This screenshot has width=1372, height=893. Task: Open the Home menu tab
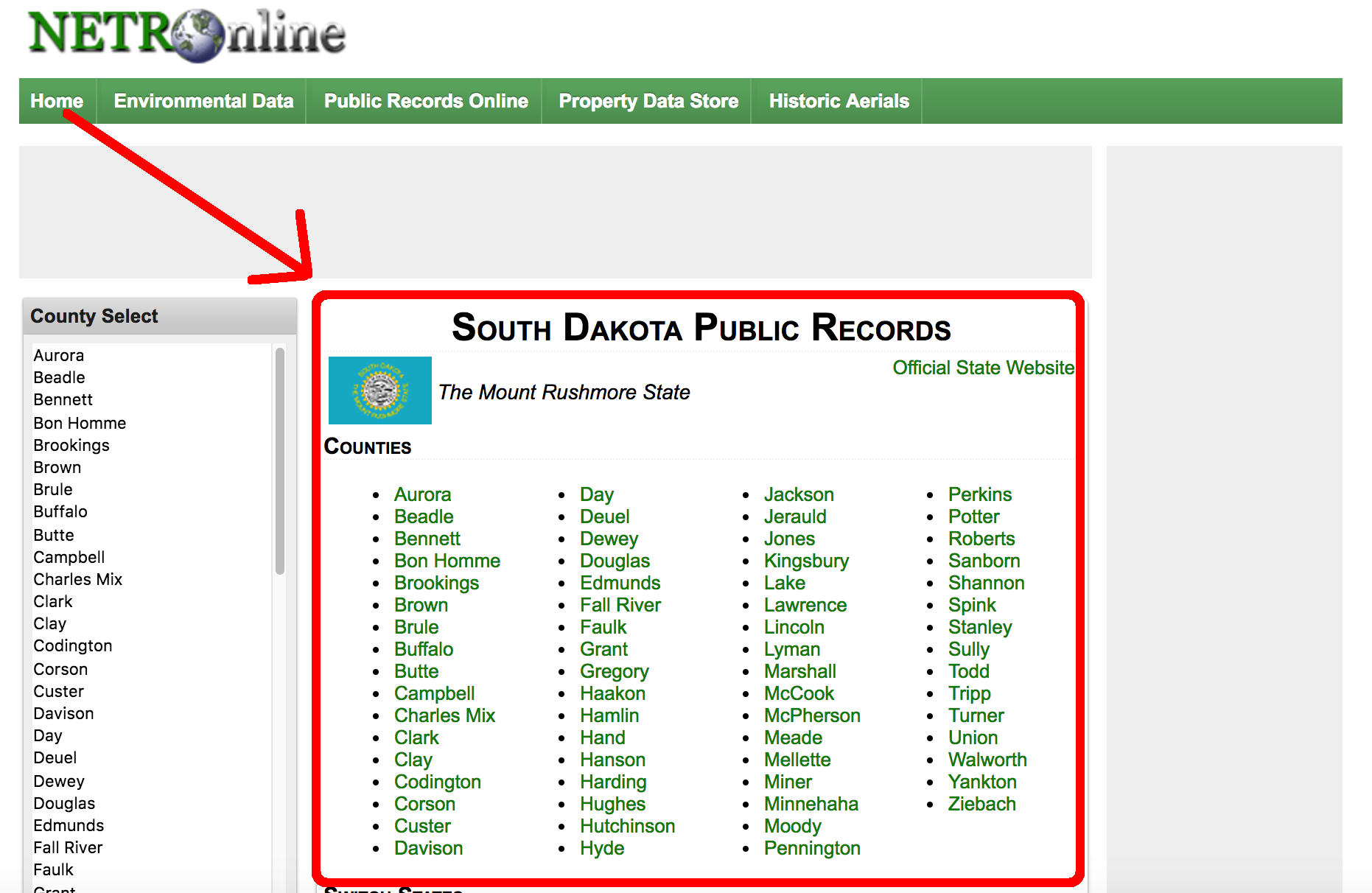click(57, 101)
